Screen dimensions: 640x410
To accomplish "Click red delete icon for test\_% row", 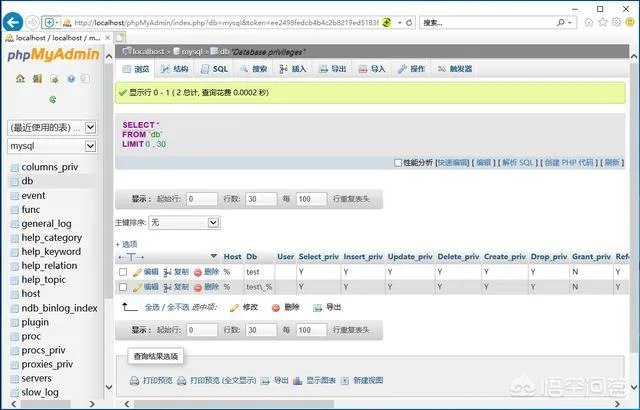I will [198, 287].
